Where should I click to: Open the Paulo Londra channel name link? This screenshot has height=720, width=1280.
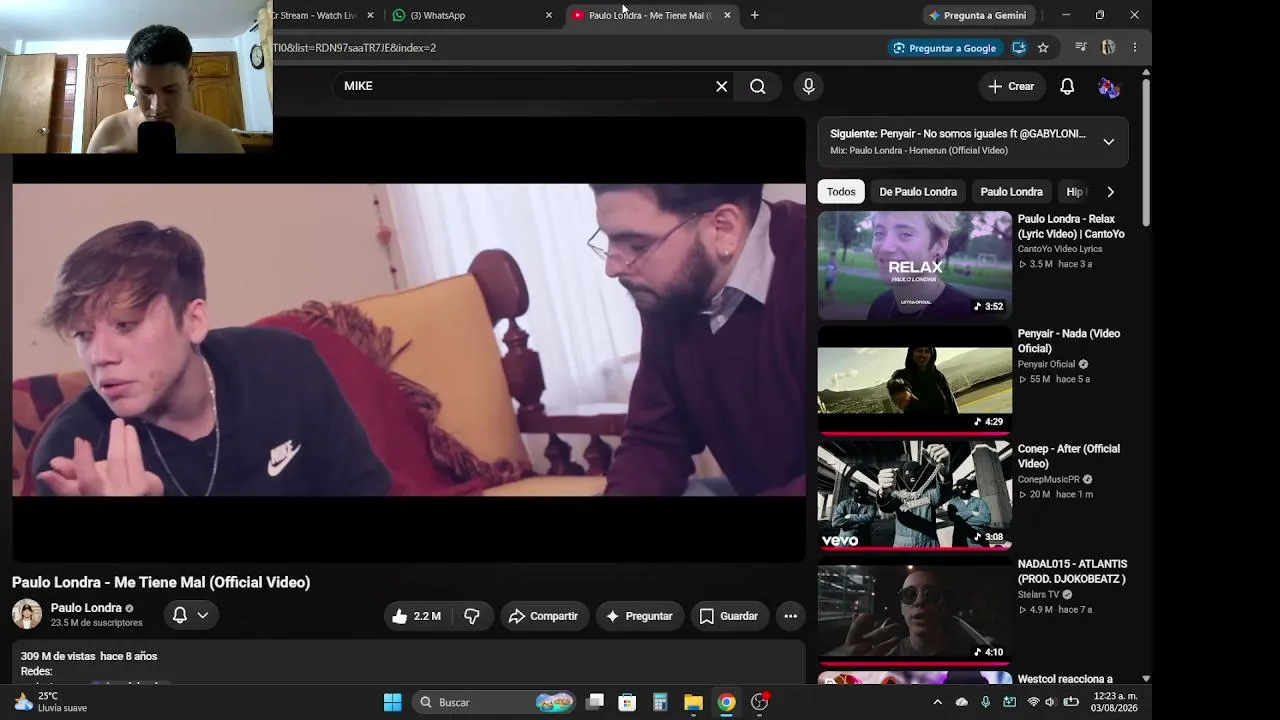pos(86,608)
